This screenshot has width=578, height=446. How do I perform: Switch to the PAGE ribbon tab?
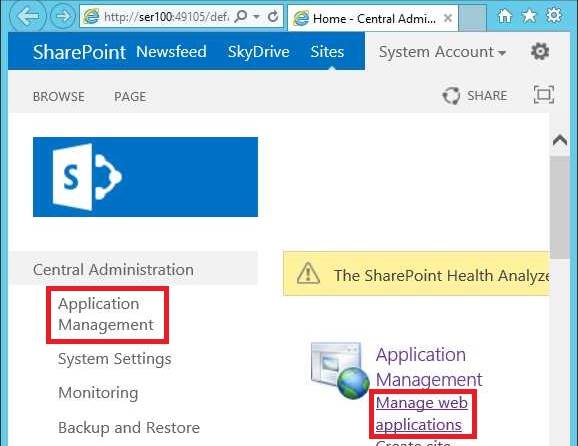[130, 97]
